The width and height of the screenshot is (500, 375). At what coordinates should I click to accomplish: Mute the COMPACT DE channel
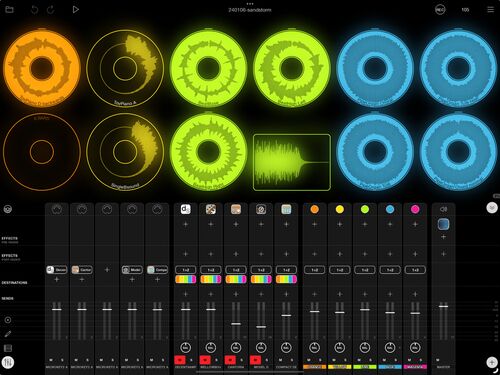(x=281, y=360)
